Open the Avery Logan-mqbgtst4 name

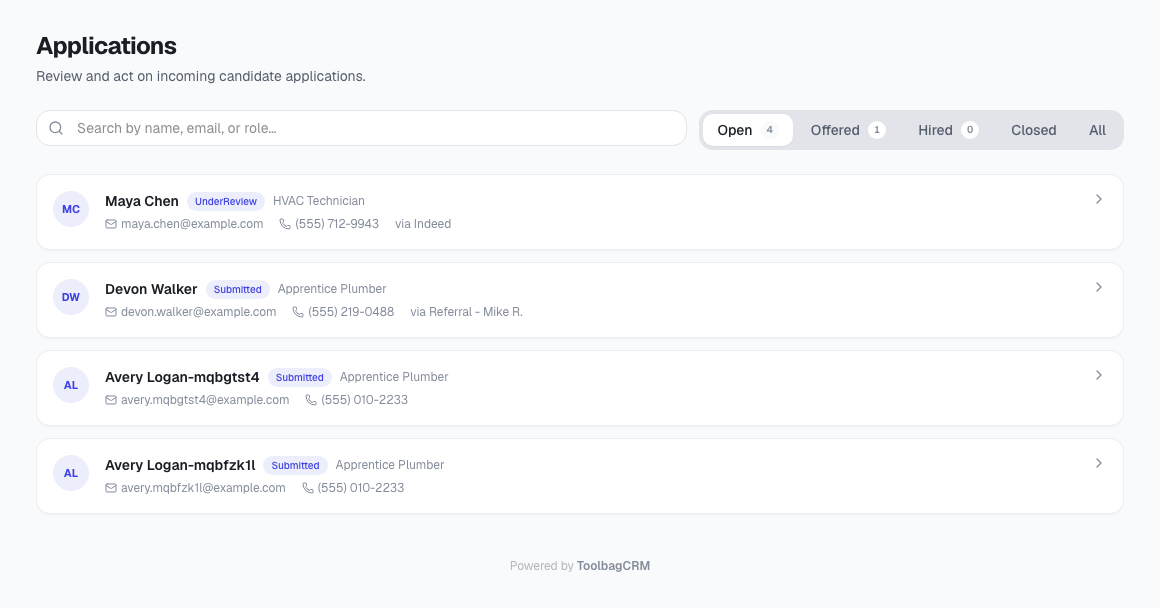tap(182, 377)
